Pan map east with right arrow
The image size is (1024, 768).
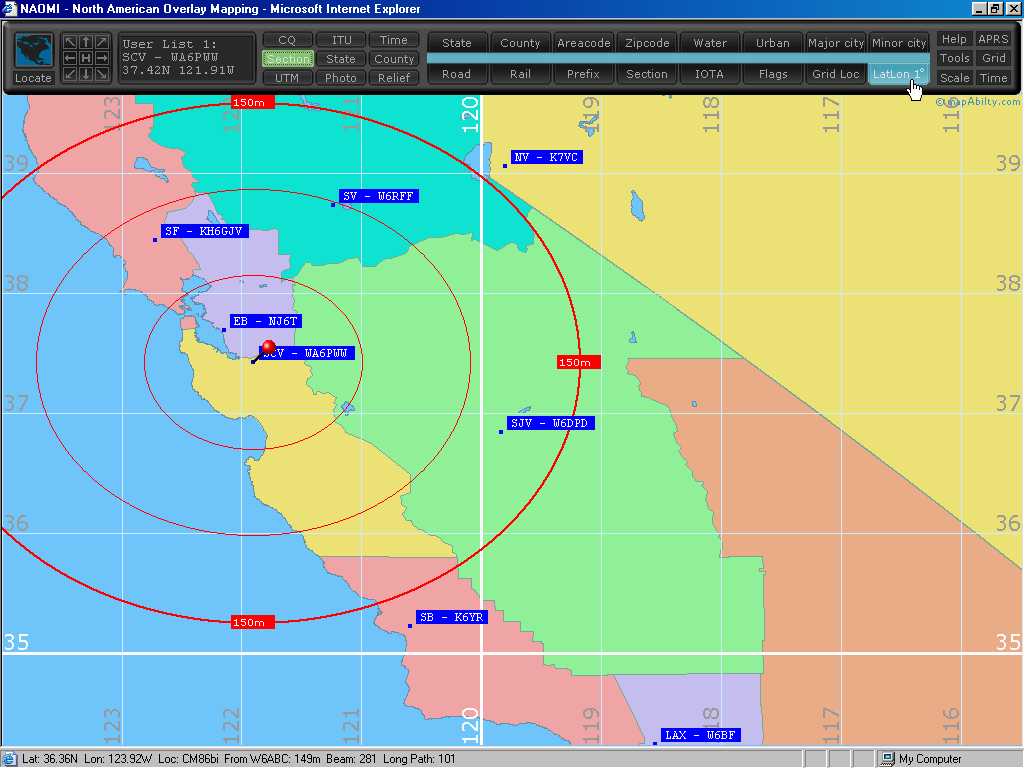102,58
